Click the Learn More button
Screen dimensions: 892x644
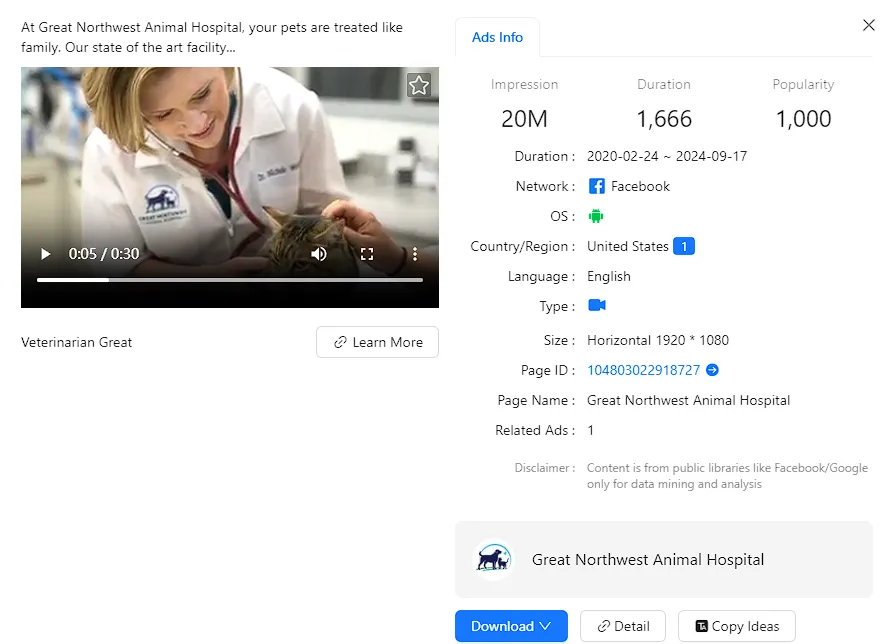(377, 342)
